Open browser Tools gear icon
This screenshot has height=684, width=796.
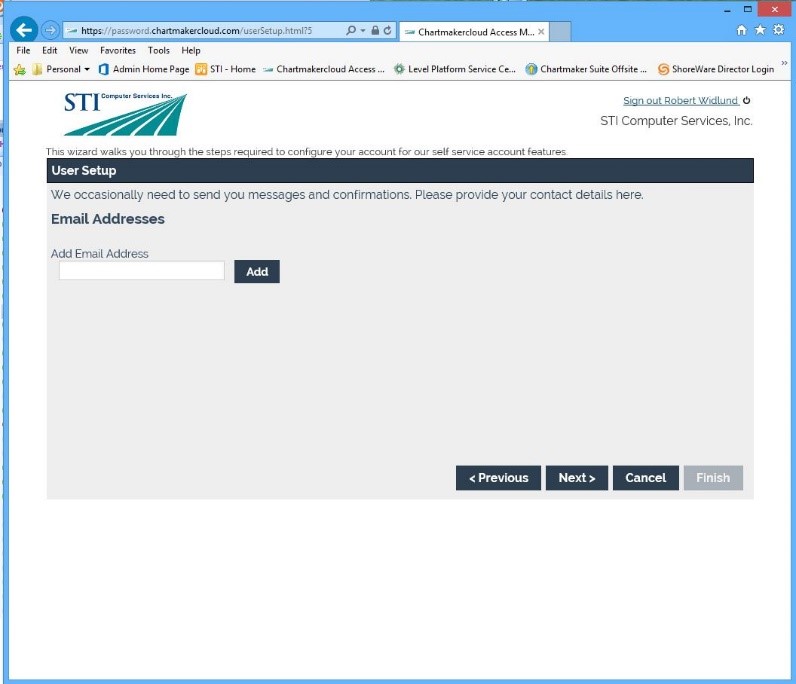tap(778, 31)
